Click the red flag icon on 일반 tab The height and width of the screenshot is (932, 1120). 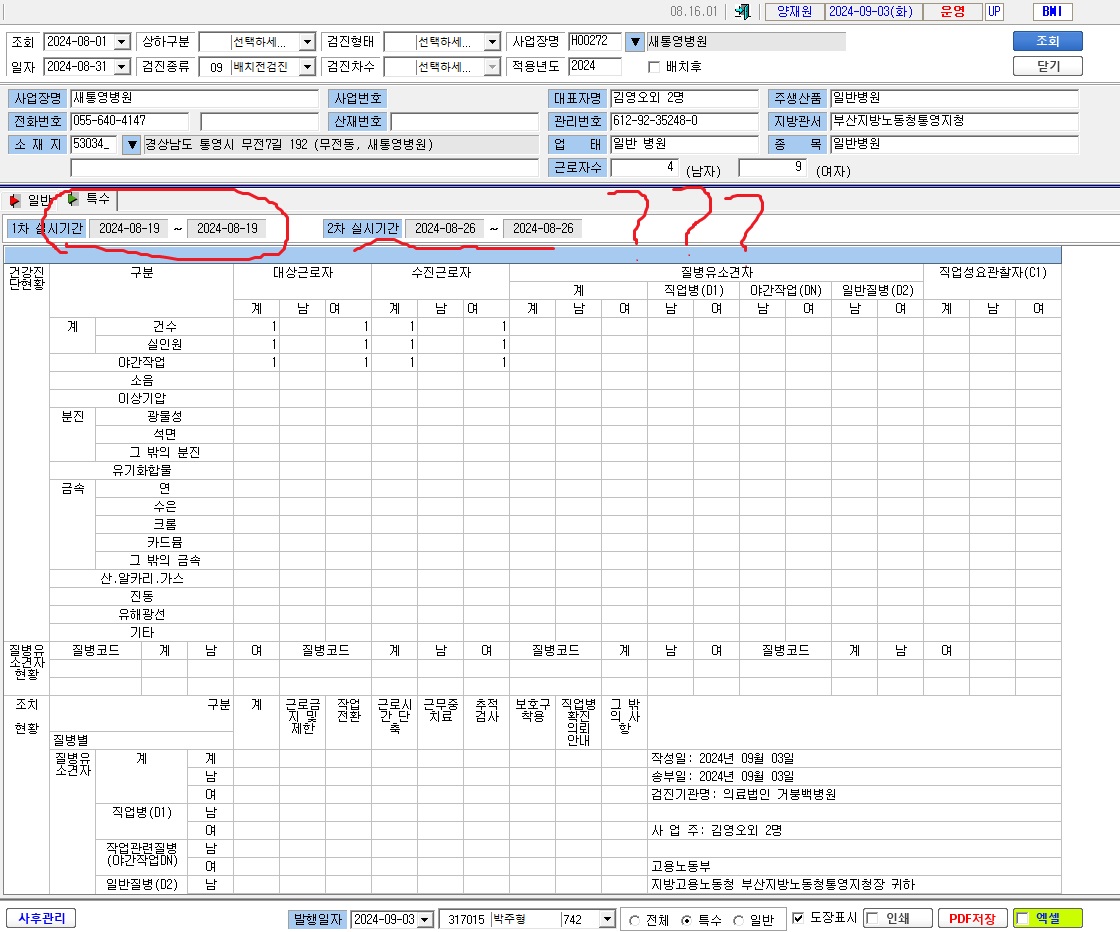click(x=14, y=201)
